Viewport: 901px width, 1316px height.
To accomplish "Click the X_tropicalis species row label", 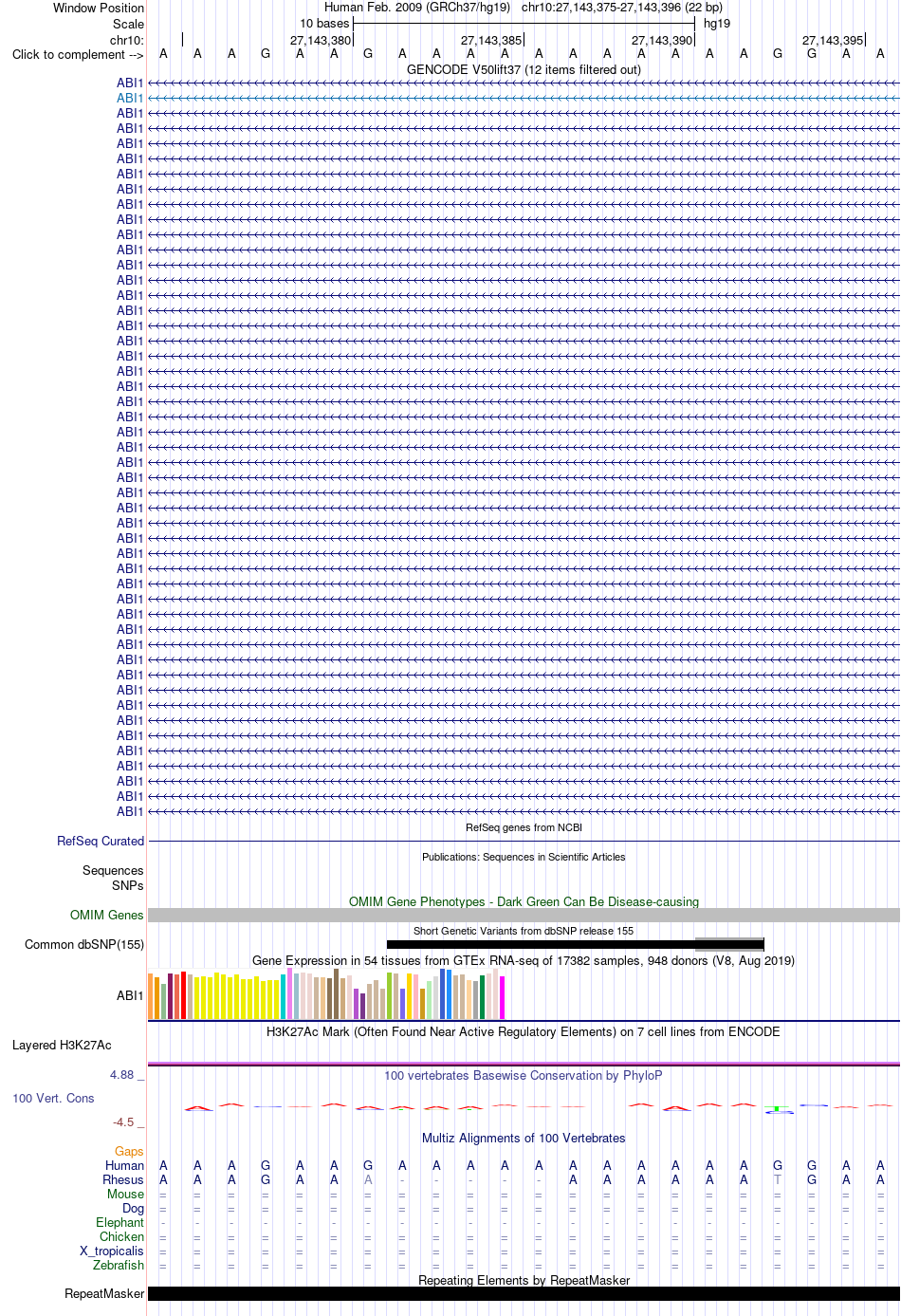I will (x=112, y=1251).
